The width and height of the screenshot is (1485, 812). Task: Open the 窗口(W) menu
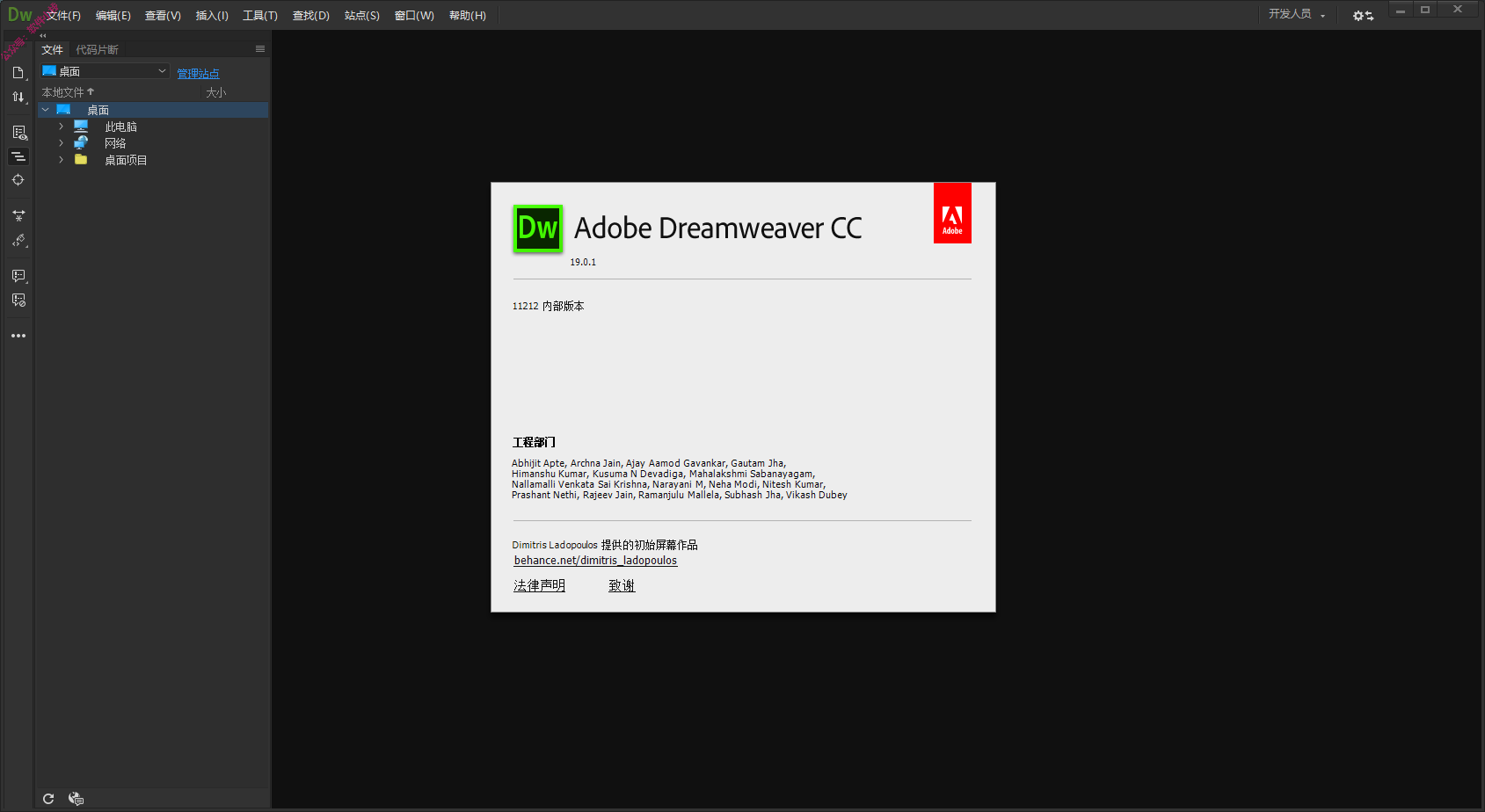(414, 16)
